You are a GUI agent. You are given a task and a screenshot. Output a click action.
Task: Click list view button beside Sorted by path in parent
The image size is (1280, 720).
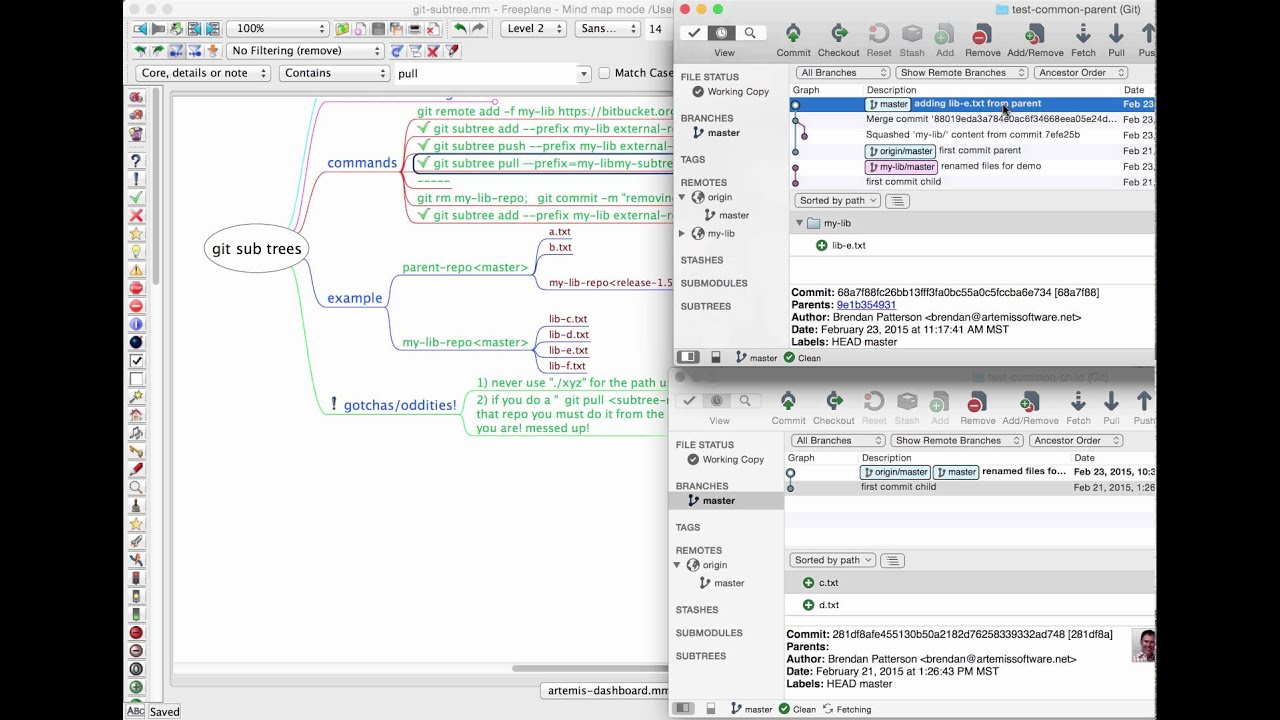coord(898,200)
